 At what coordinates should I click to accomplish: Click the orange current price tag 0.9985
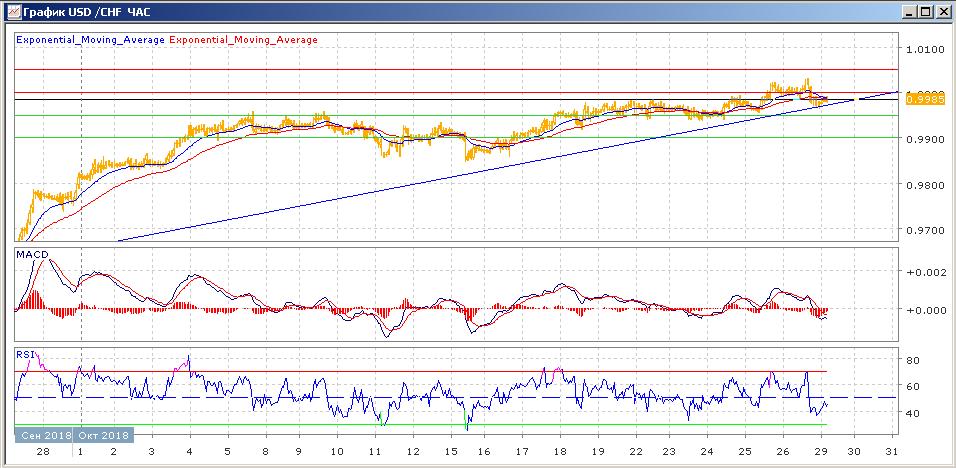click(x=925, y=99)
